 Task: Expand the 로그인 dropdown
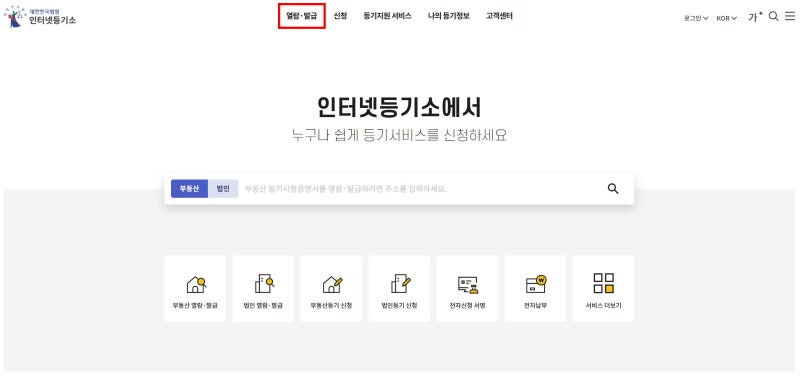[x=696, y=18]
